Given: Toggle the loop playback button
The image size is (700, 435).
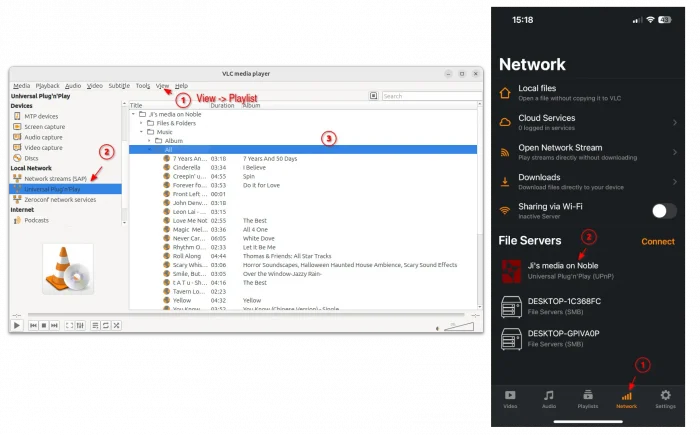Looking at the screenshot, I should pos(106,325).
